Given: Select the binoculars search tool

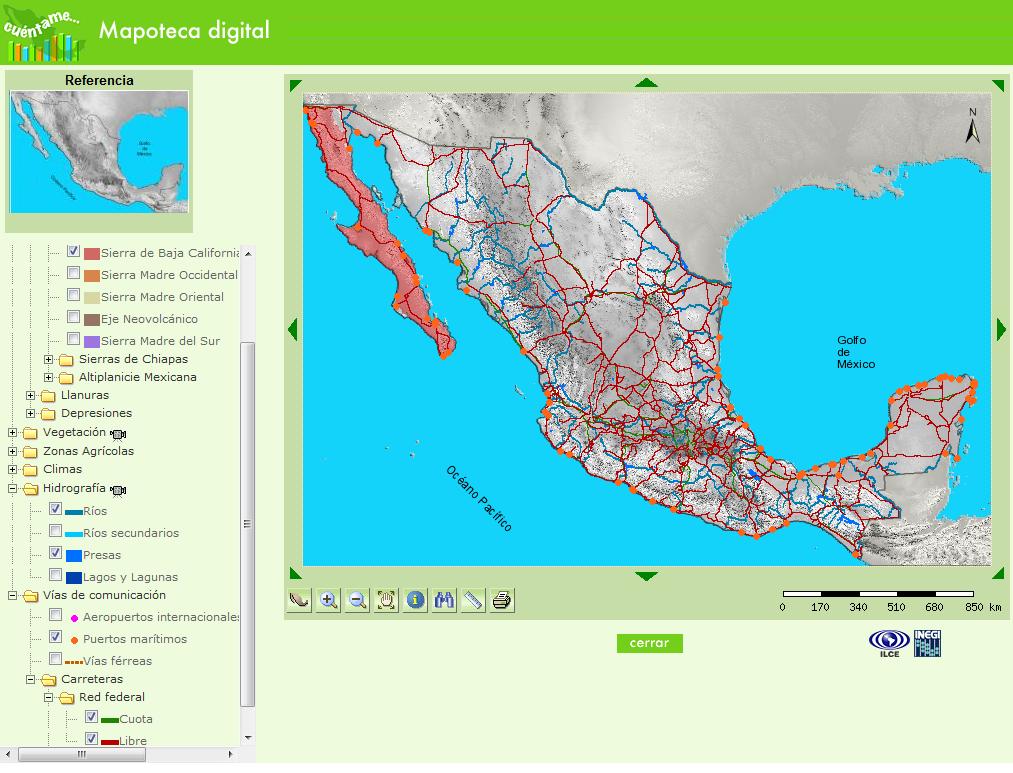Looking at the screenshot, I should tap(443, 600).
